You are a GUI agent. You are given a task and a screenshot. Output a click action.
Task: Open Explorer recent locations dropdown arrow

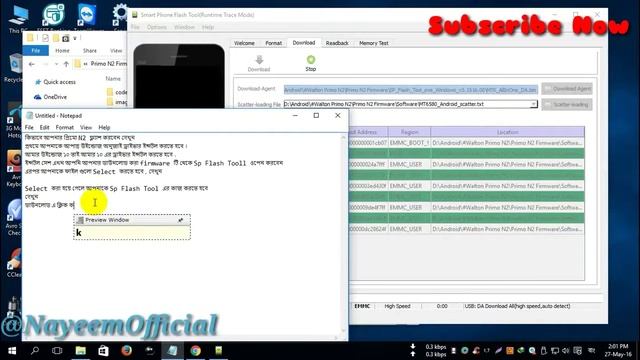pos(56,64)
